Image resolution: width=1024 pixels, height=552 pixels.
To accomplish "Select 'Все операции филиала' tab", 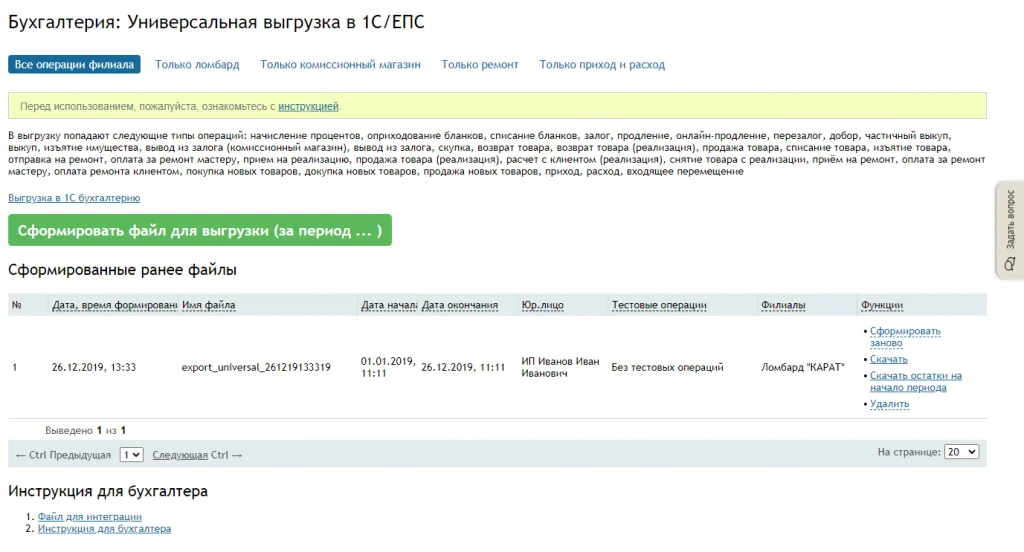I will click(x=74, y=64).
